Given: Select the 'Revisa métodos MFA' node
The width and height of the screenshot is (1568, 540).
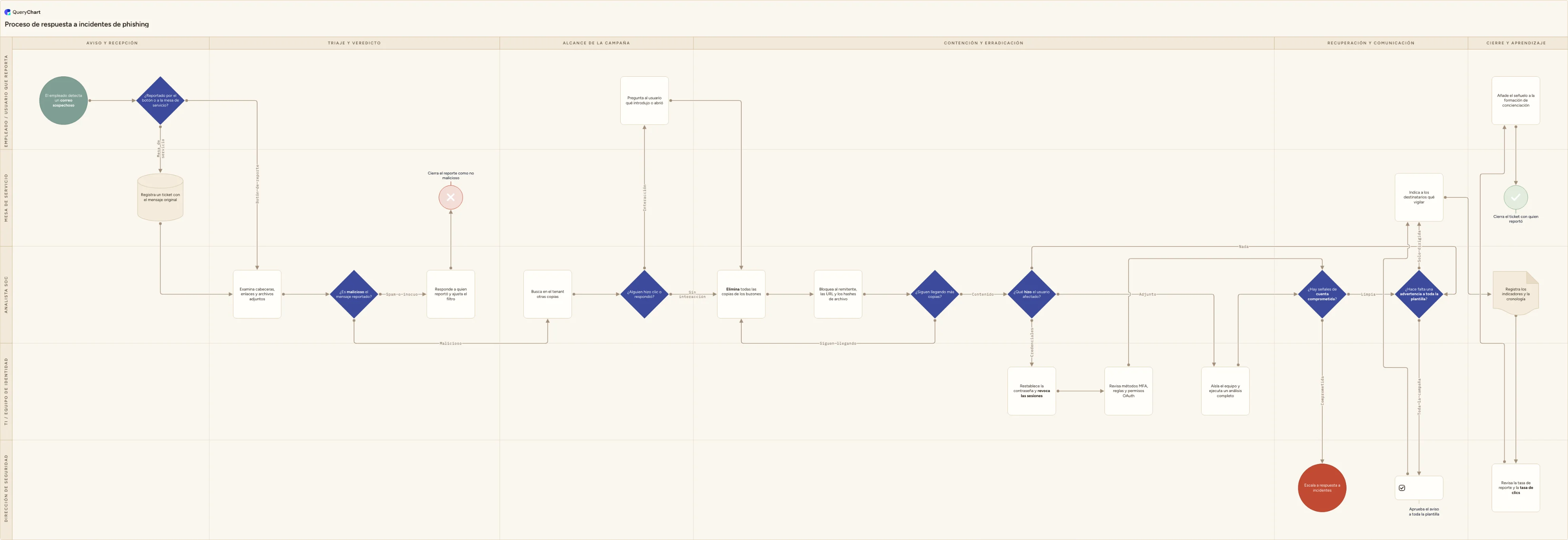Looking at the screenshot, I should tap(1128, 391).
